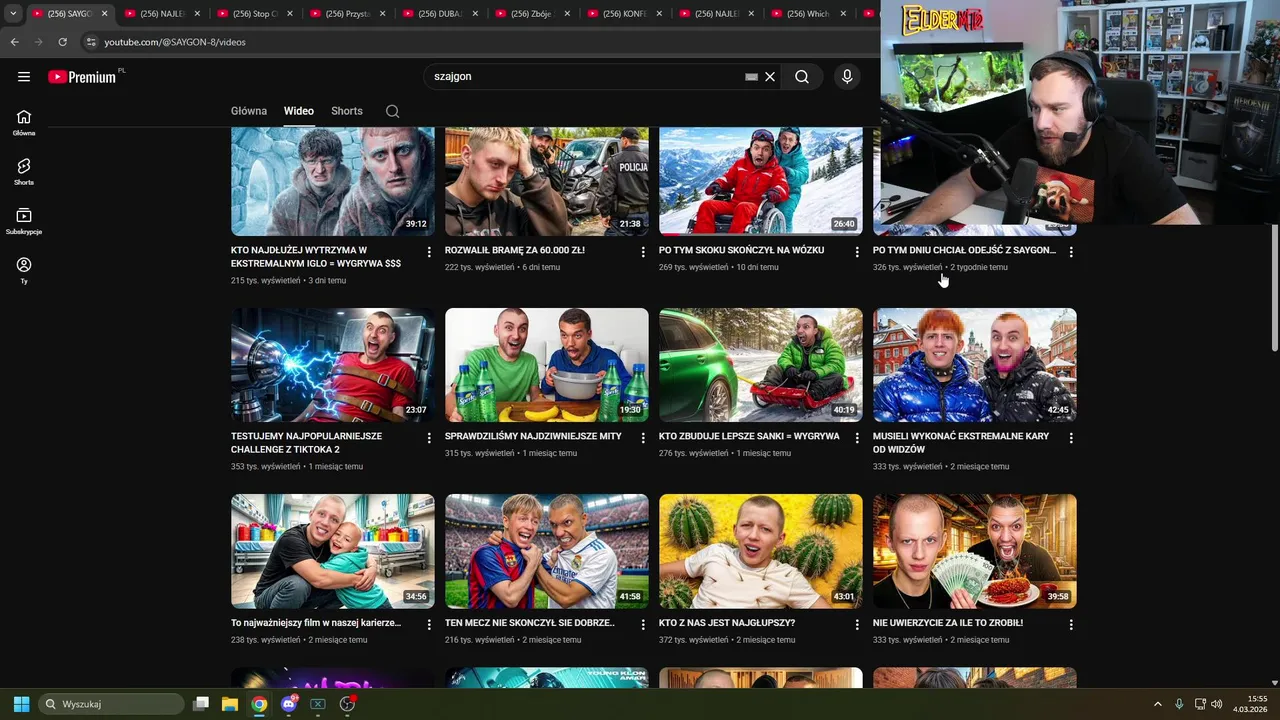Reload the current page
This screenshot has width=1280, height=720.
pos(62,42)
